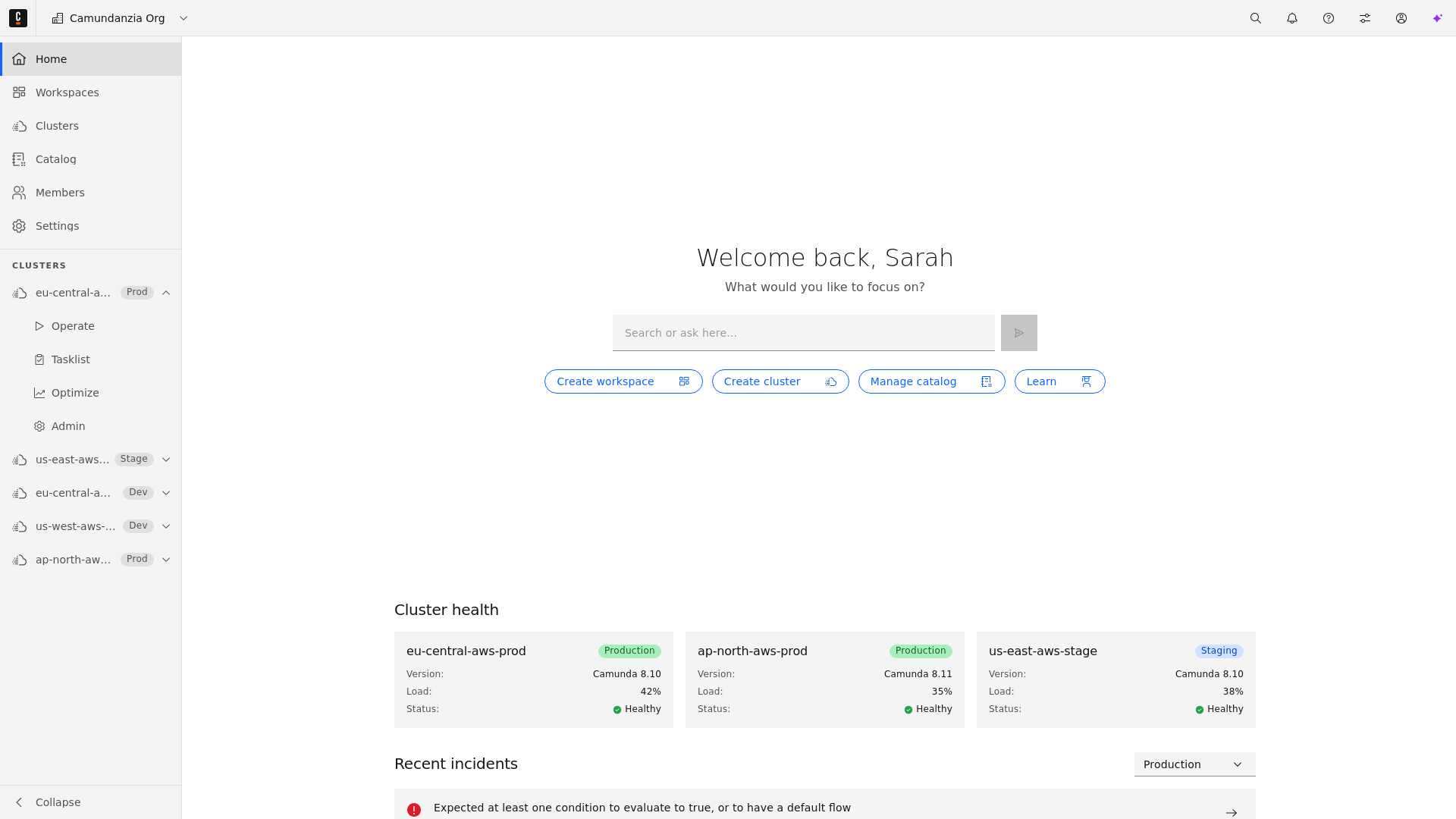Open Operate under eu-central cluster
Screen dimensions: 1456x819
(91, 326)
